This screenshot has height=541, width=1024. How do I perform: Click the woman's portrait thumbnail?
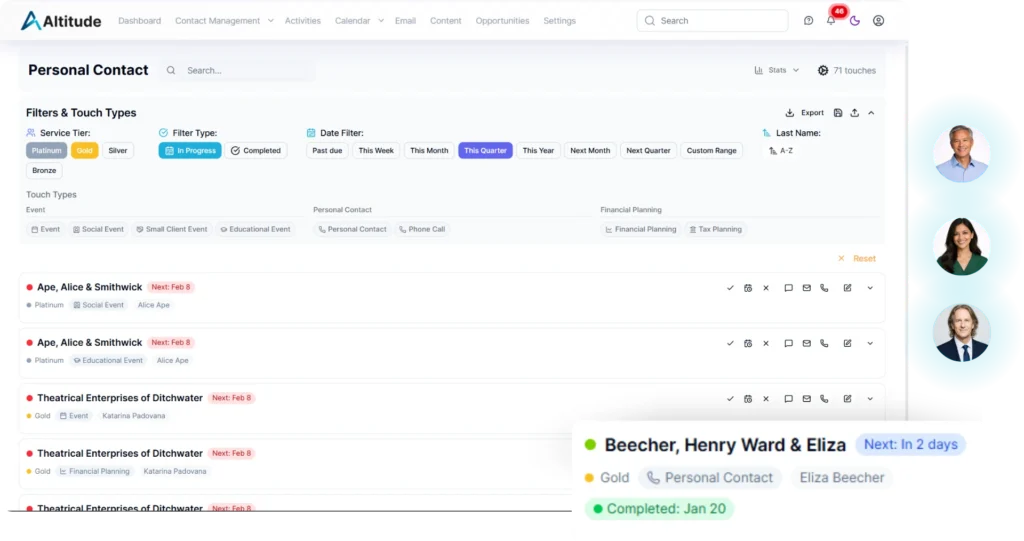961,247
